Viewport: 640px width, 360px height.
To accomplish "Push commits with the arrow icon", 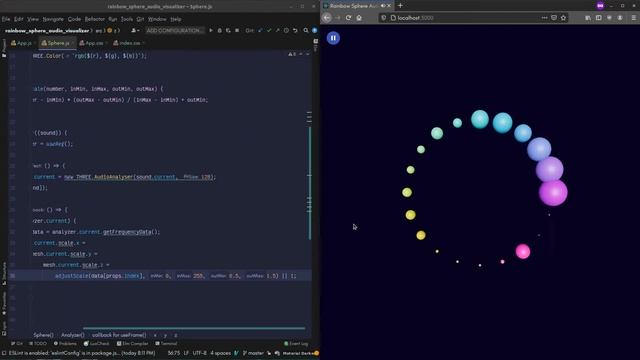I will [x=278, y=31].
